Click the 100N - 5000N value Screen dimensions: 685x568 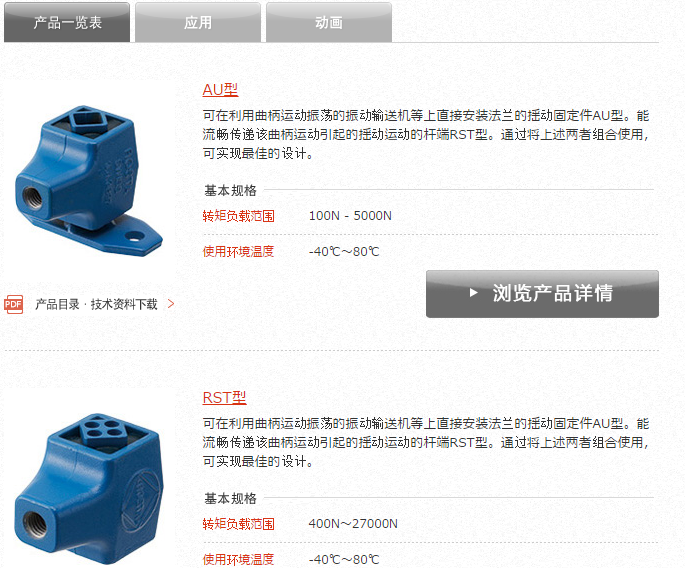pos(350,216)
